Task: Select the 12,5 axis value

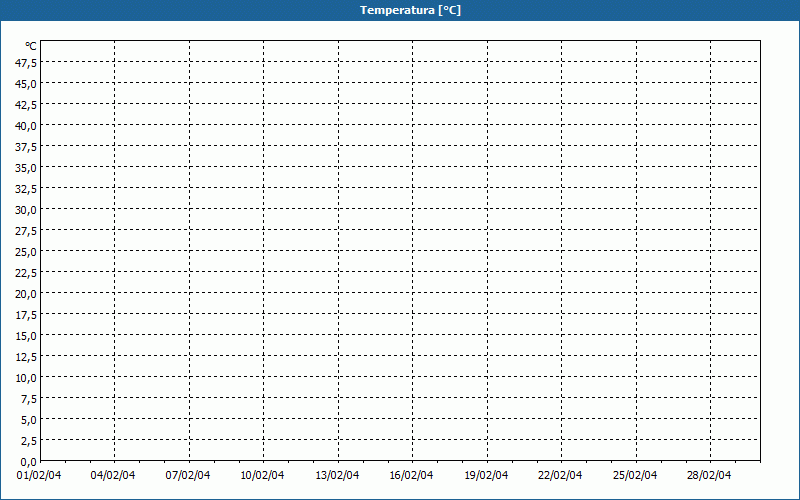Action: pos(26,357)
